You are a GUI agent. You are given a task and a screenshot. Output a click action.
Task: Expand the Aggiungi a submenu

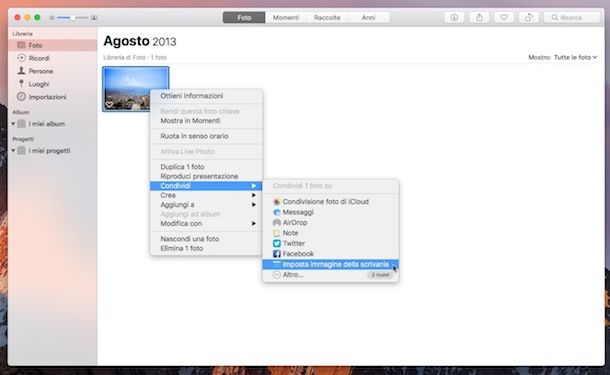pyautogui.click(x=206, y=205)
